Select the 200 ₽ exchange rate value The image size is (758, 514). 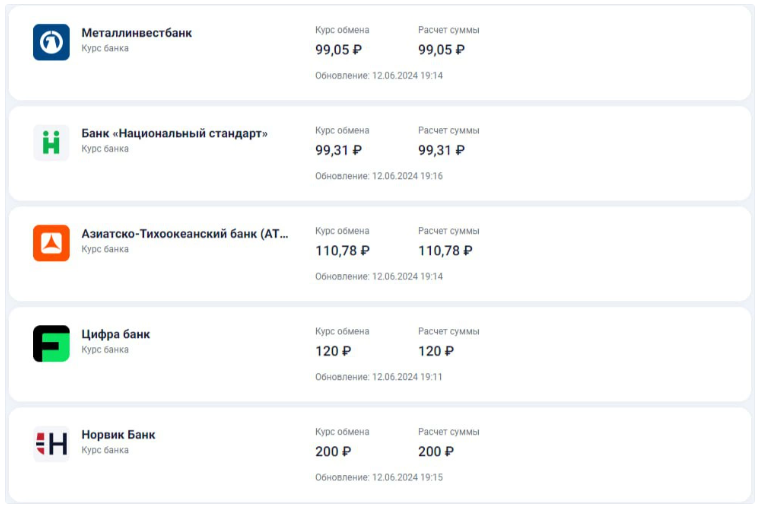point(333,452)
